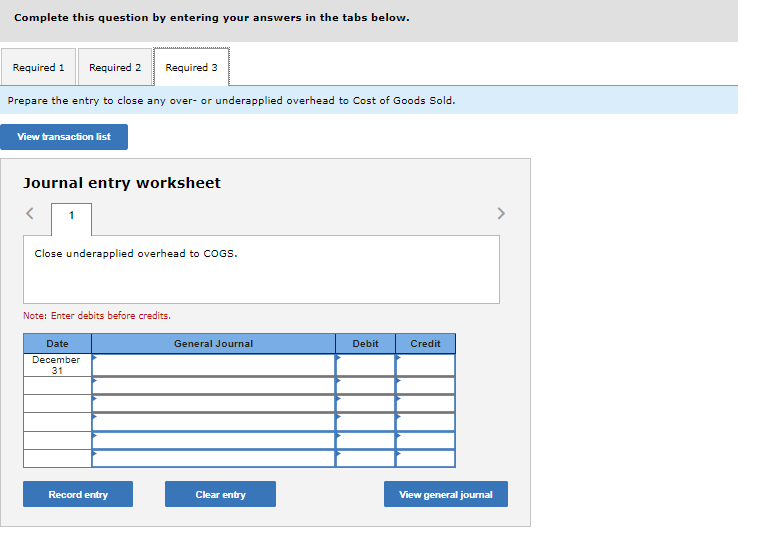
Task: Click the 'Complete this question' banner text
Action: (212, 18)
